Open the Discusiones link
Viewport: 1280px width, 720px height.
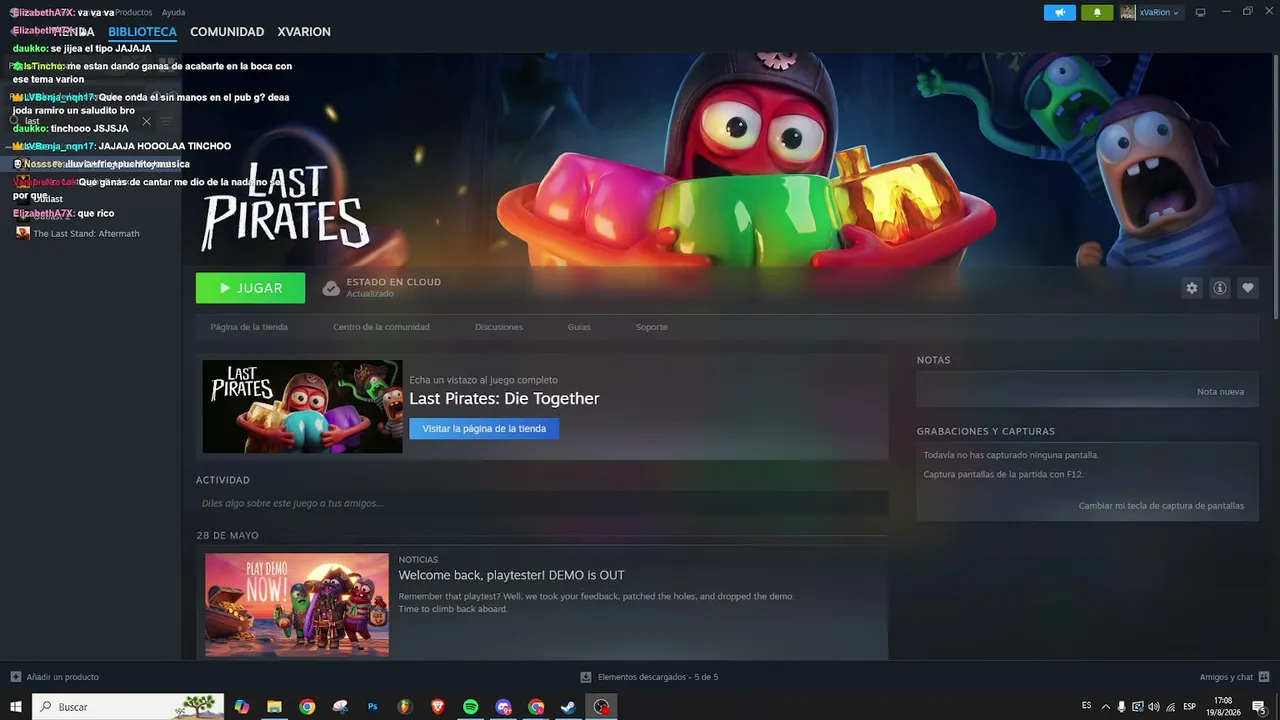tap(499, 327)
